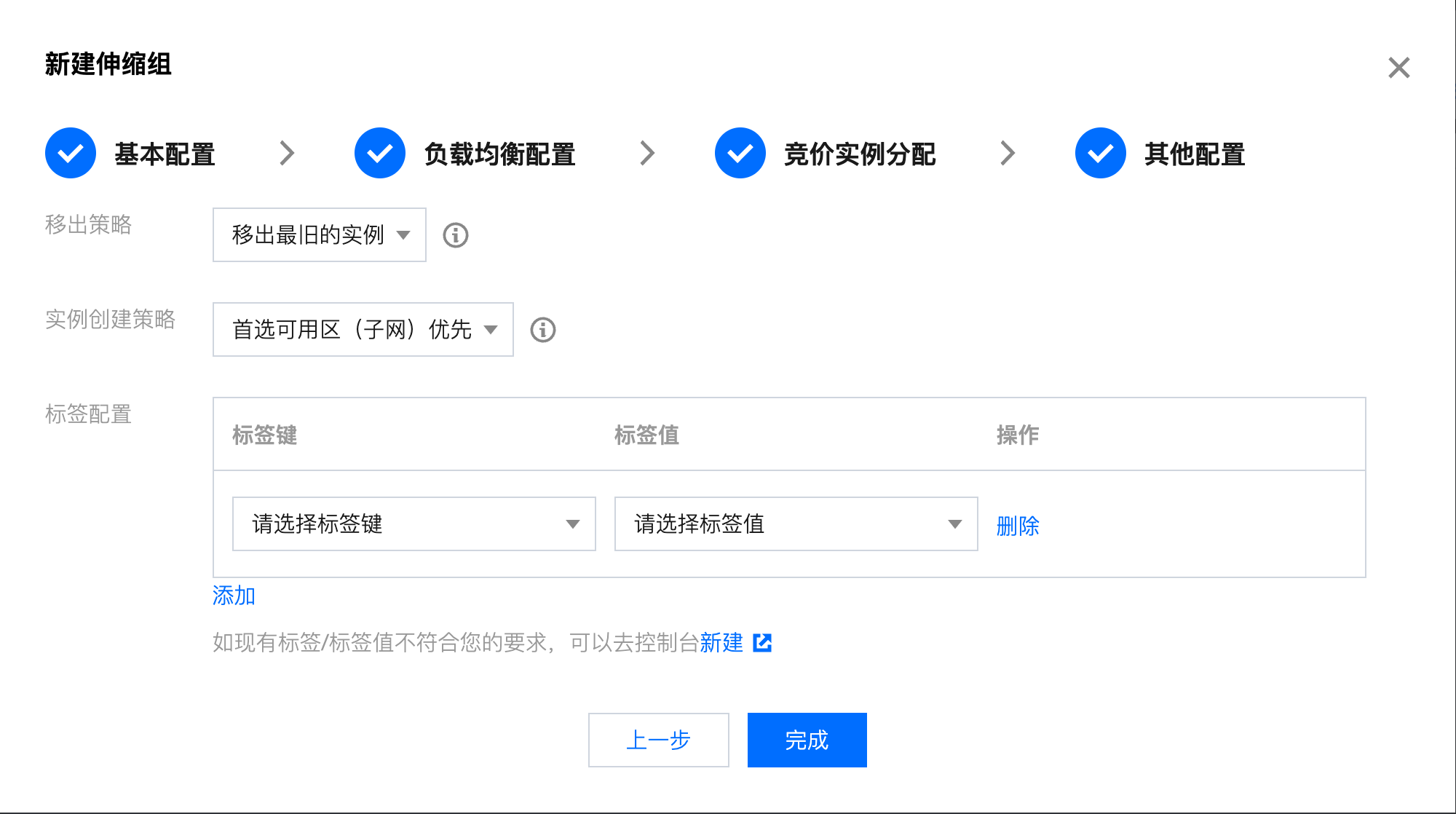Open 移出最旧的实例 policy dropdown

(319, 235)
